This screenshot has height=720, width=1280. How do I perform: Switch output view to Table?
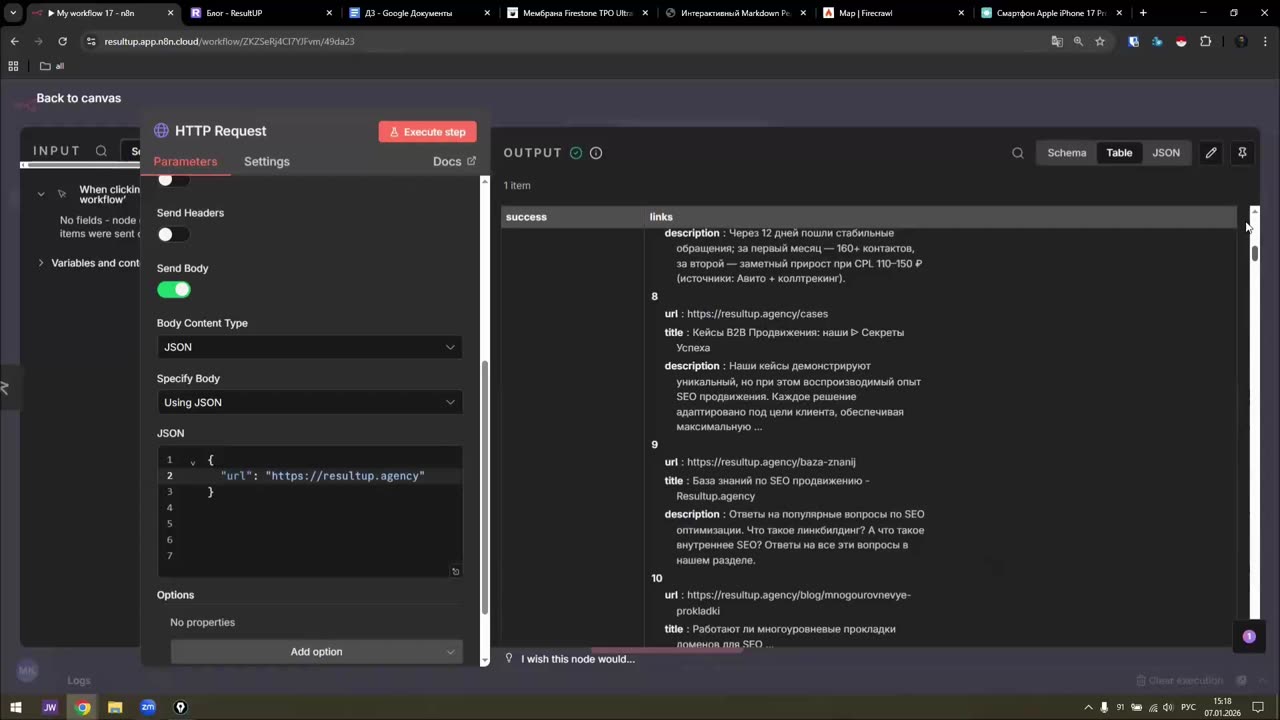coord(1119,153)
